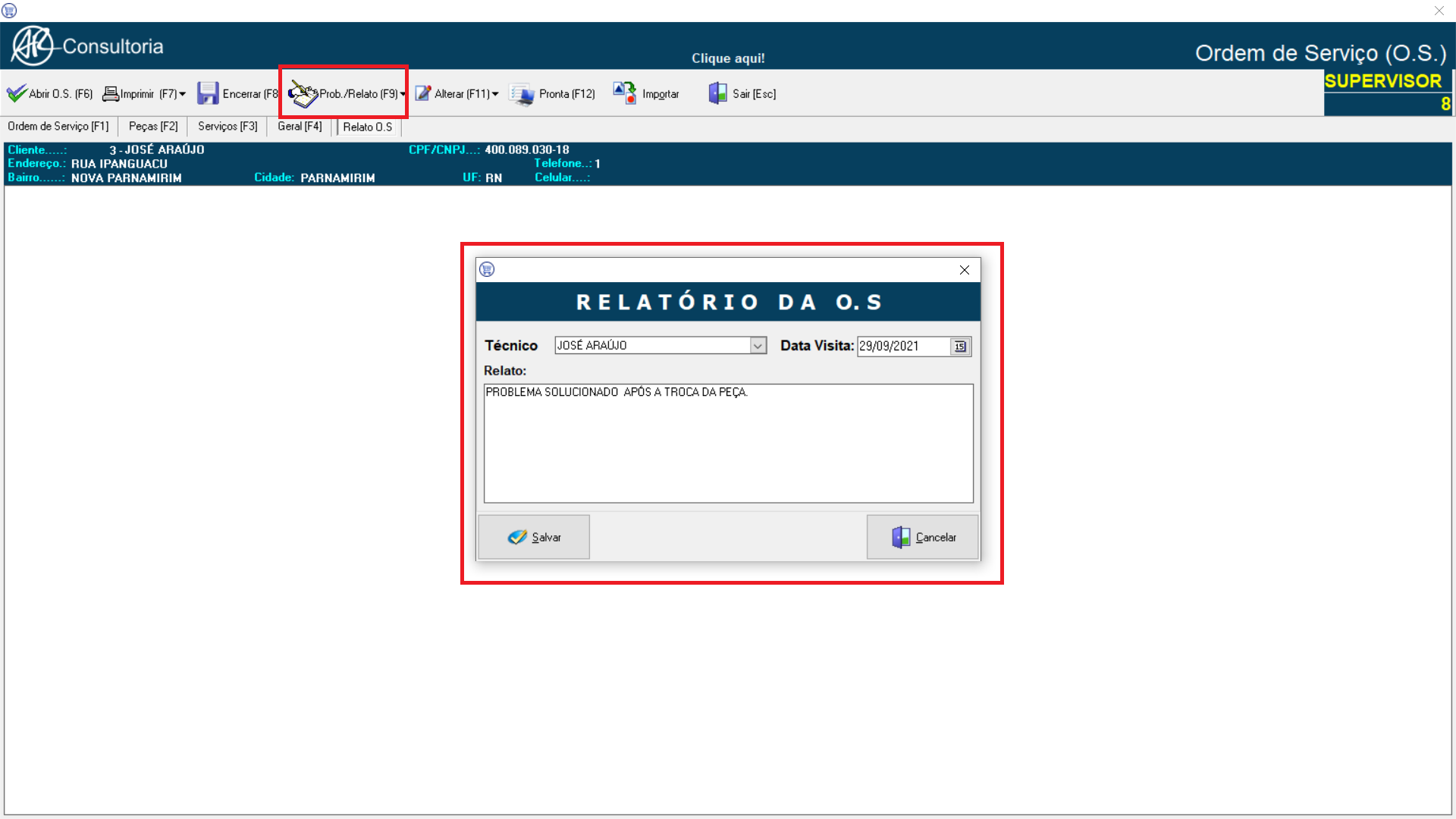1456x819 pixels.
Task: Open the Imprimir dropdown arrow
Action: [183, 94]
